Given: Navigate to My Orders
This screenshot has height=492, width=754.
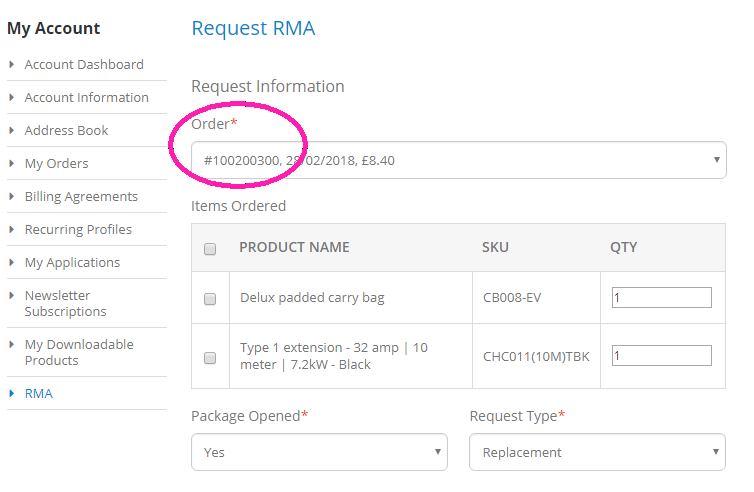Looking at the screenshot, I should point(56,163).
